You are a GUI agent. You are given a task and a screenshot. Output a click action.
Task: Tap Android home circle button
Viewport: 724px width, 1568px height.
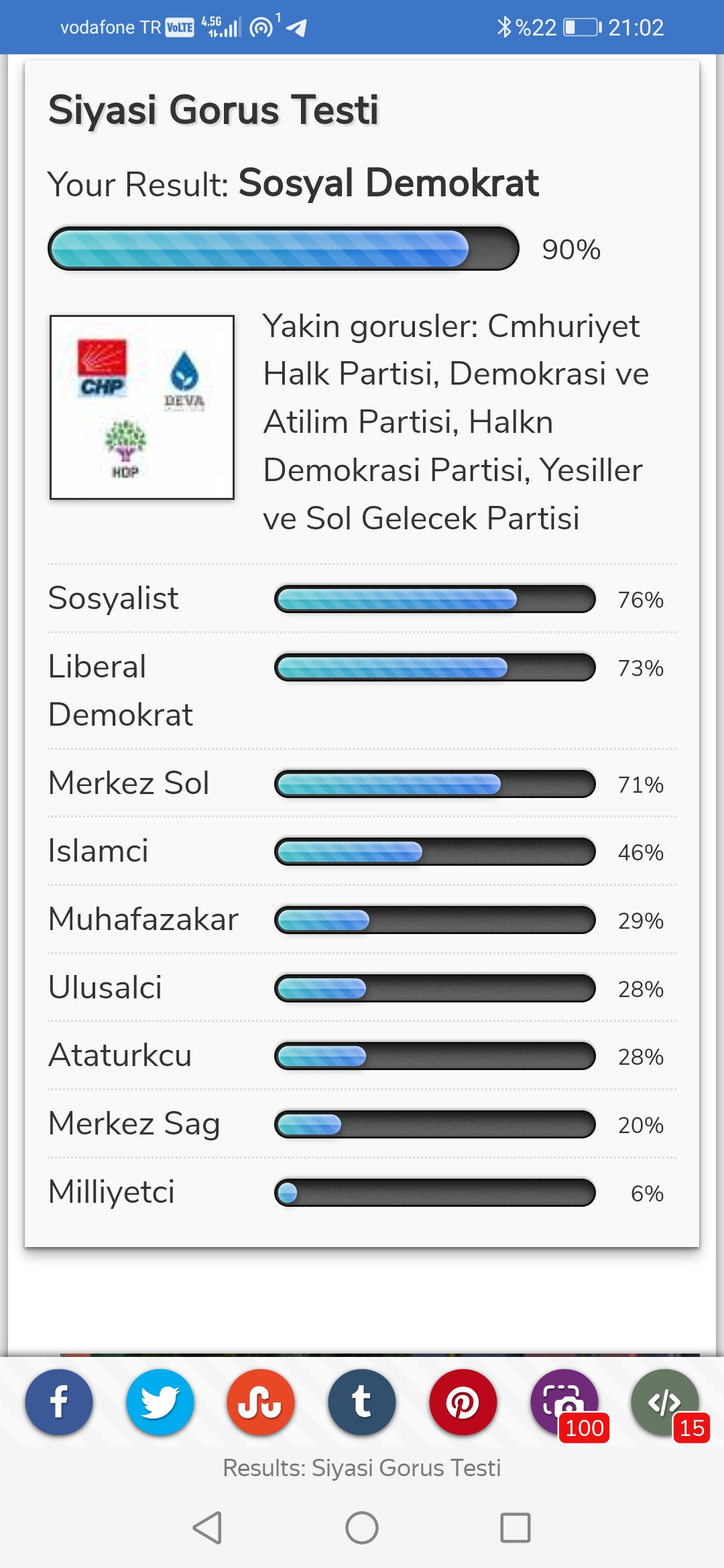click(x=362, y=1528)
